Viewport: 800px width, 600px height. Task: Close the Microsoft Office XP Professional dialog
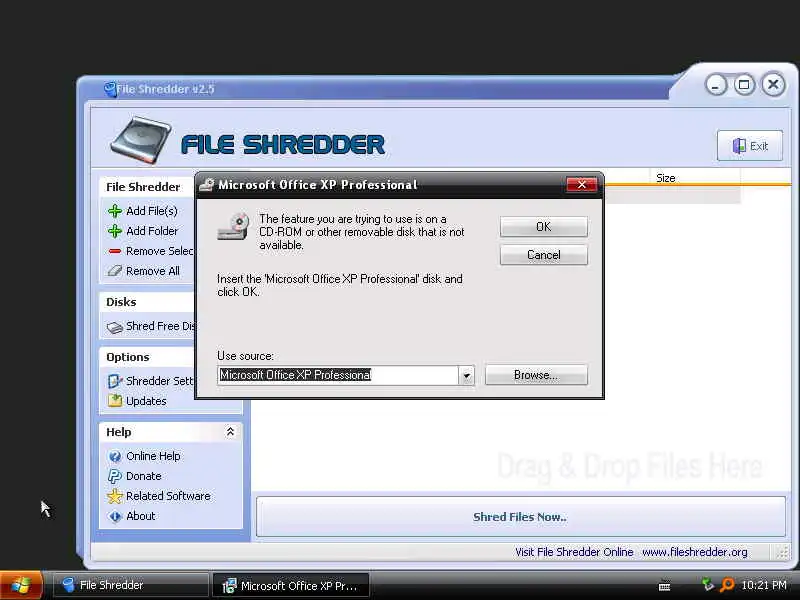click(582, 185)
